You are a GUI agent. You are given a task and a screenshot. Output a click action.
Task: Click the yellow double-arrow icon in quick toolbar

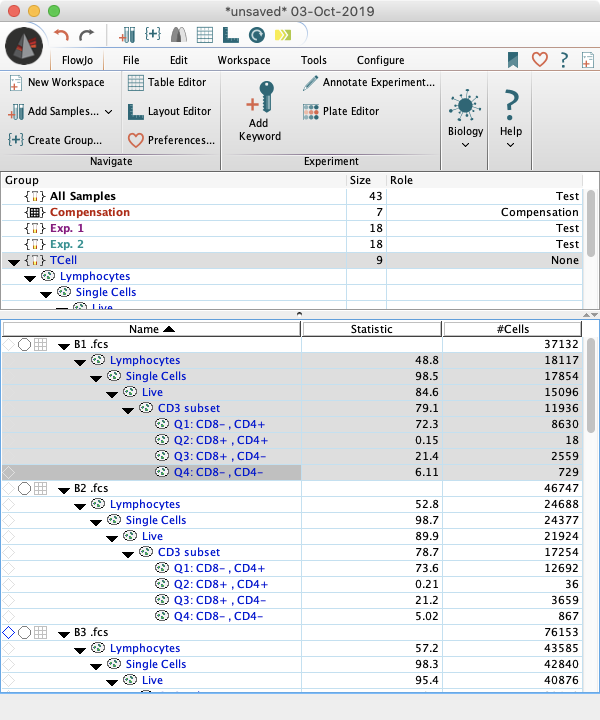[283, 35]
